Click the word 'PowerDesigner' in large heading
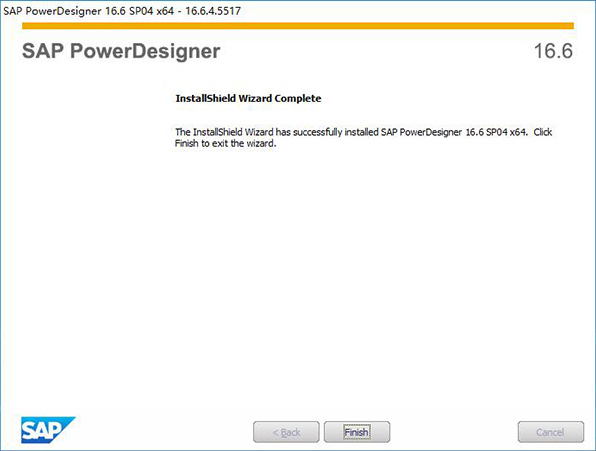The width and height of the screenshot is (596, 451). [145, 51]
